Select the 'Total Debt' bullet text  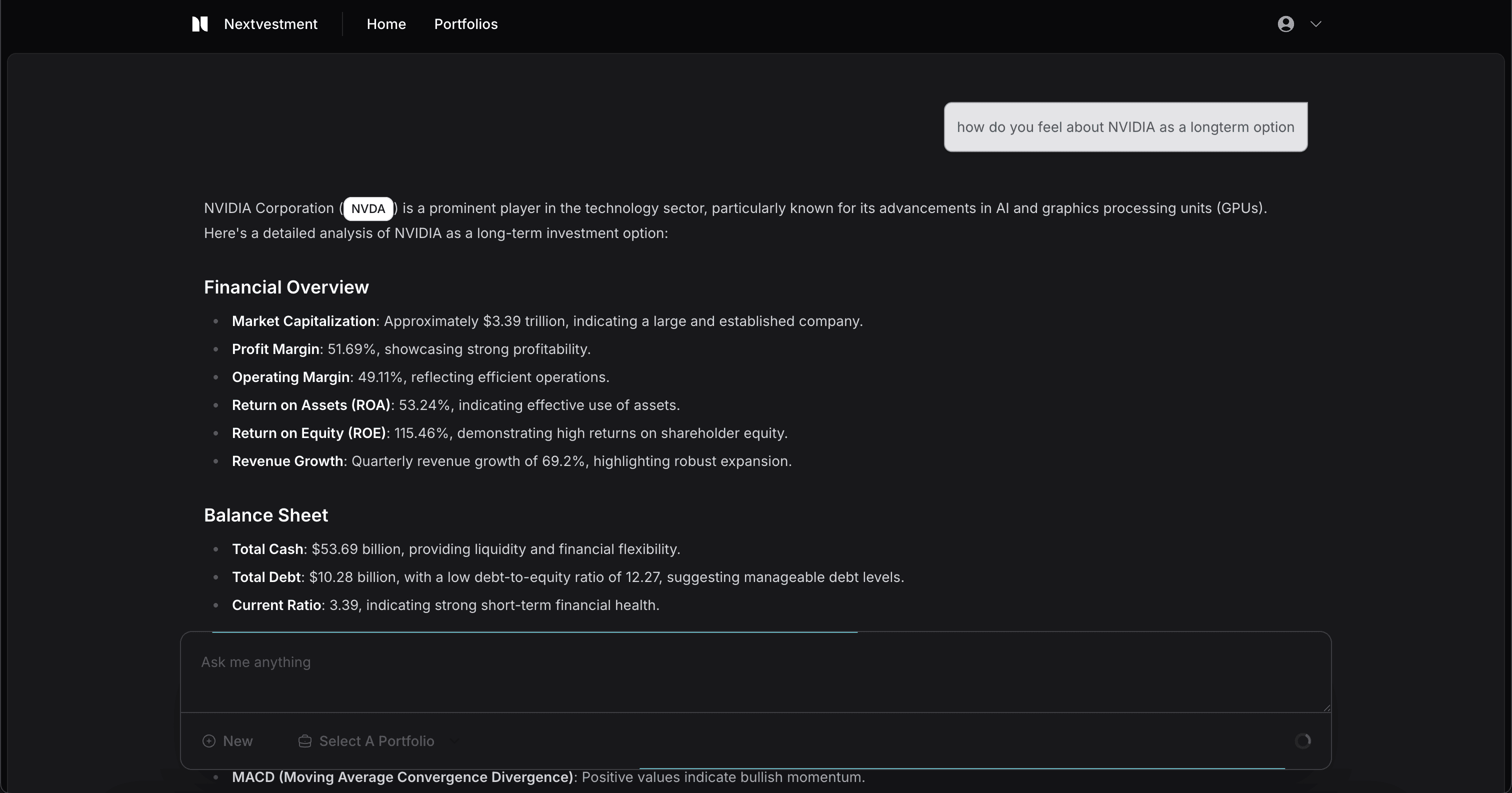pos(568,577)
